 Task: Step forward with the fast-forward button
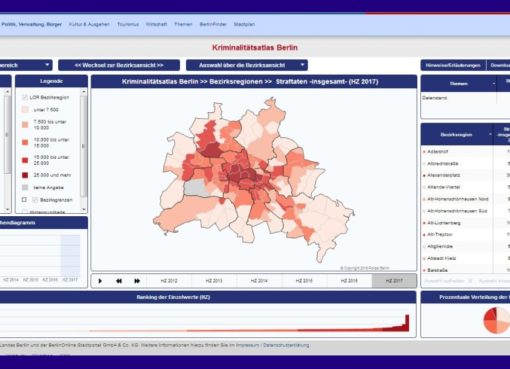point(137,281)
